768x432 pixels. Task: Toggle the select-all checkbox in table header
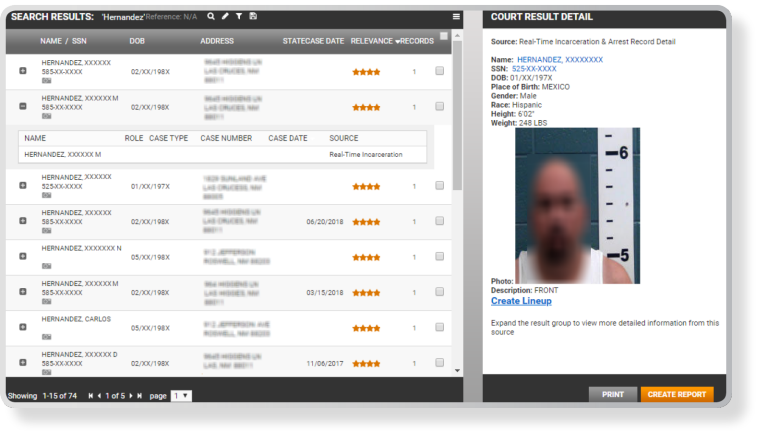(x=444, y=37)
